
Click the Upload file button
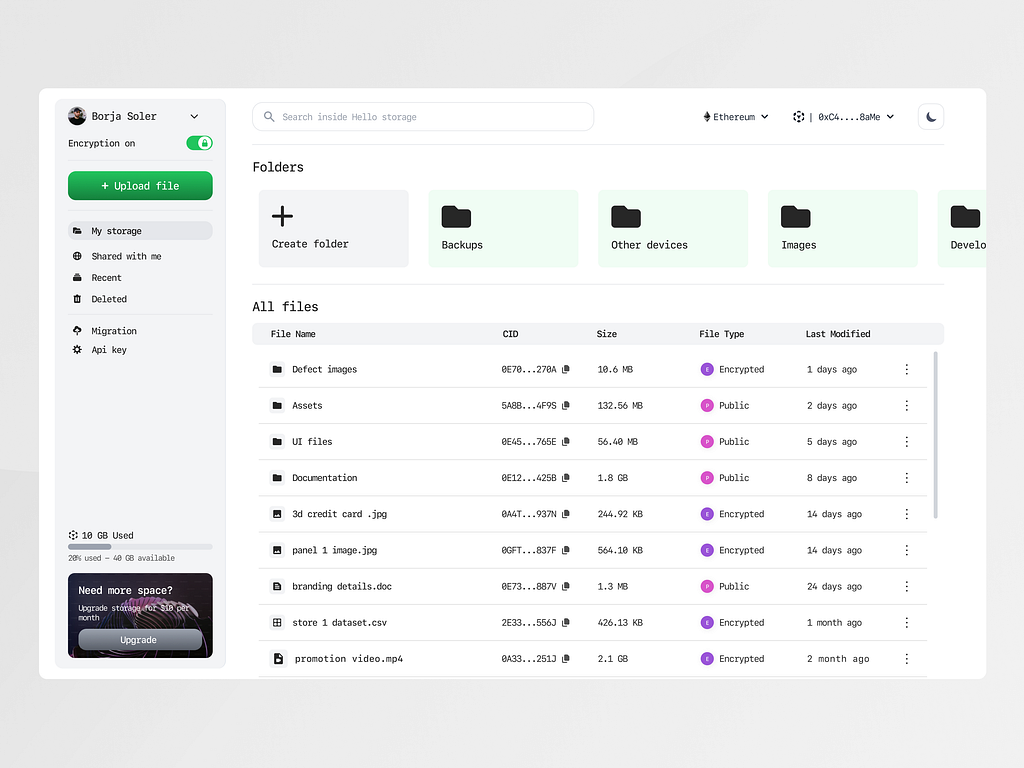[x=140, y=185]
